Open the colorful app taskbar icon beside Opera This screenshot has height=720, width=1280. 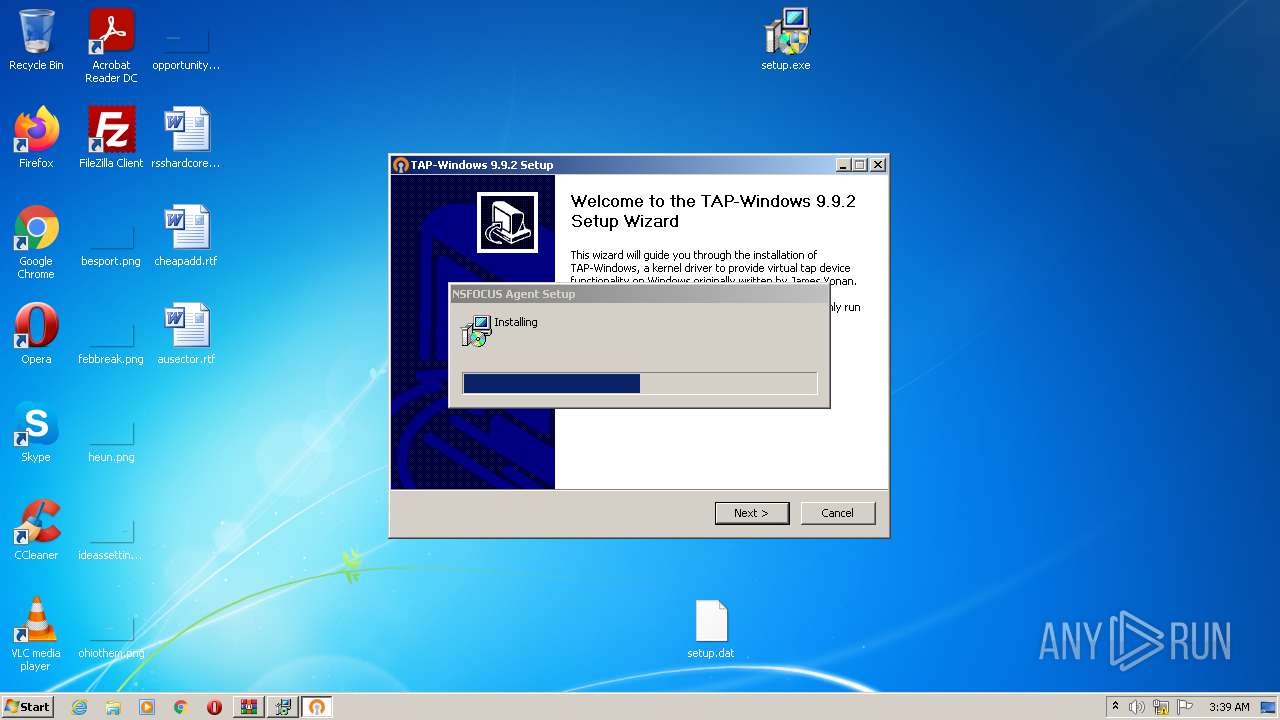pyautogui.click(x=249, y=707)
